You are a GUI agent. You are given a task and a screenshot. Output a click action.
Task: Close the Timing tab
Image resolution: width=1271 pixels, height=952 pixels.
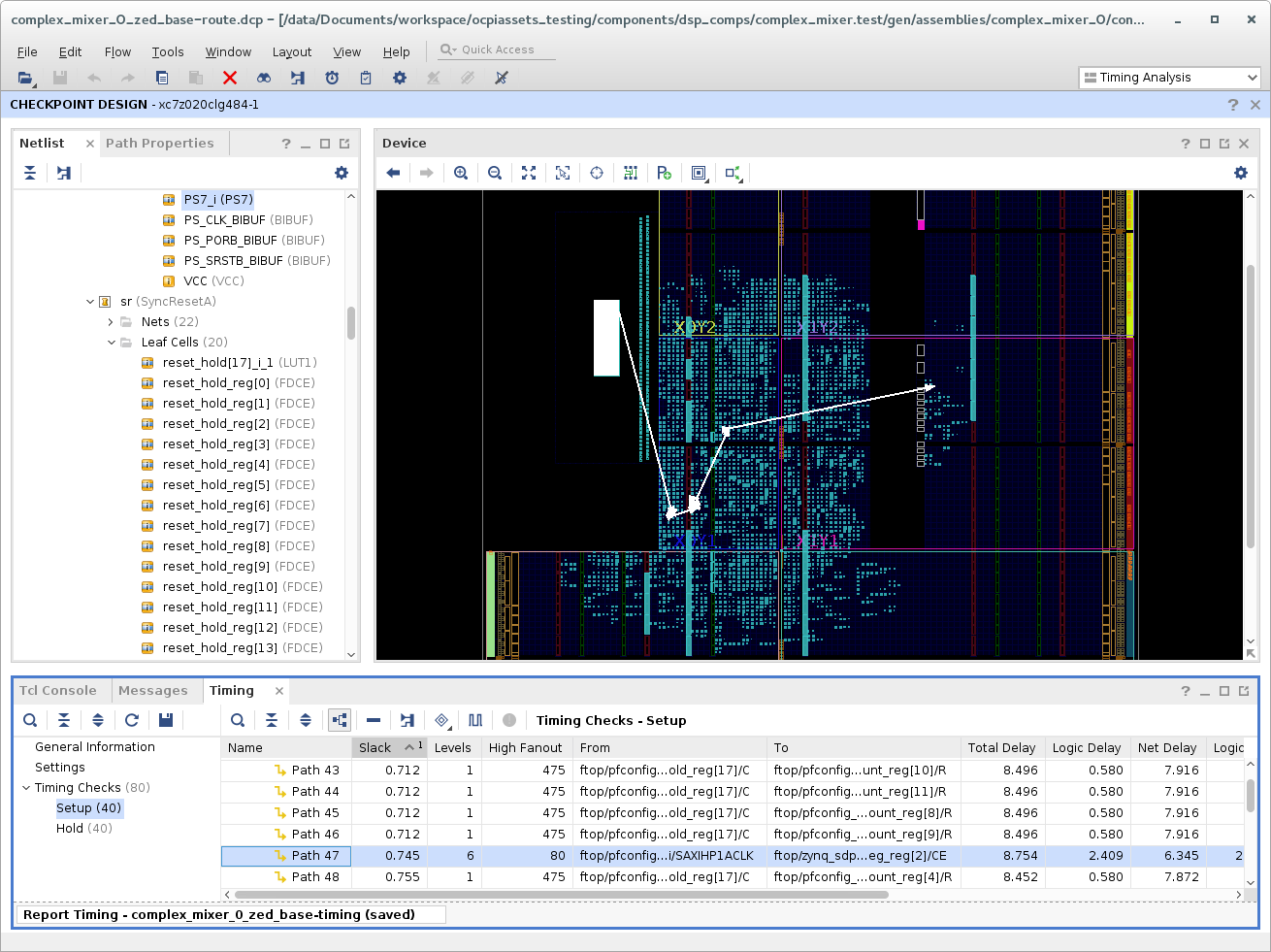coord(279,691)
